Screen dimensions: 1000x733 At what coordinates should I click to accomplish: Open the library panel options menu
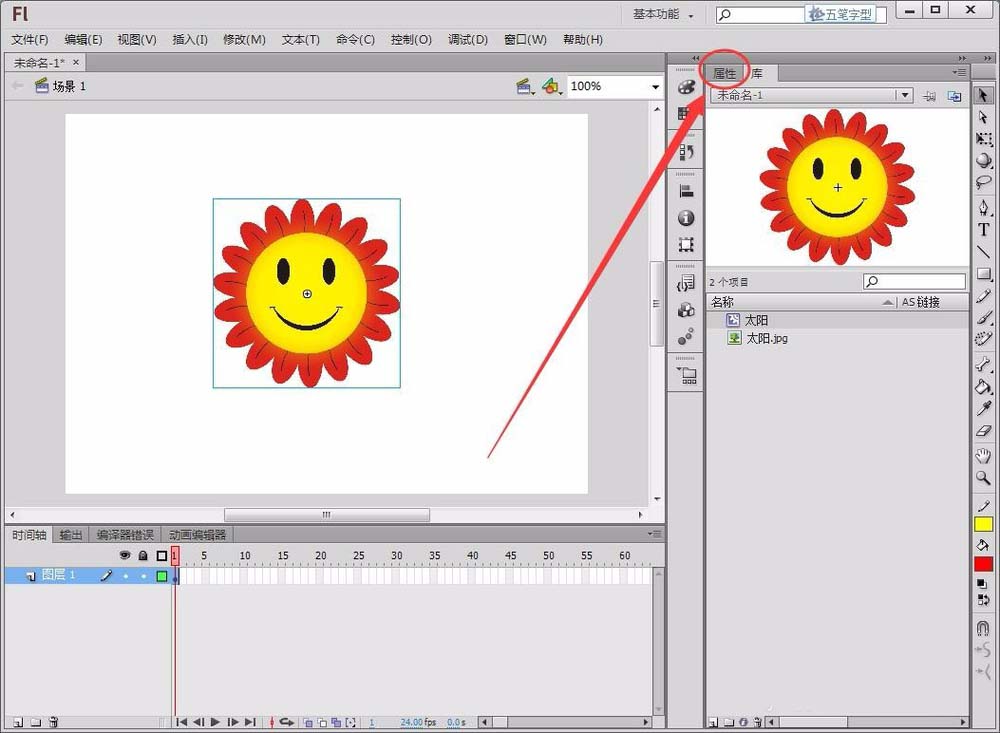click(959, 73)
